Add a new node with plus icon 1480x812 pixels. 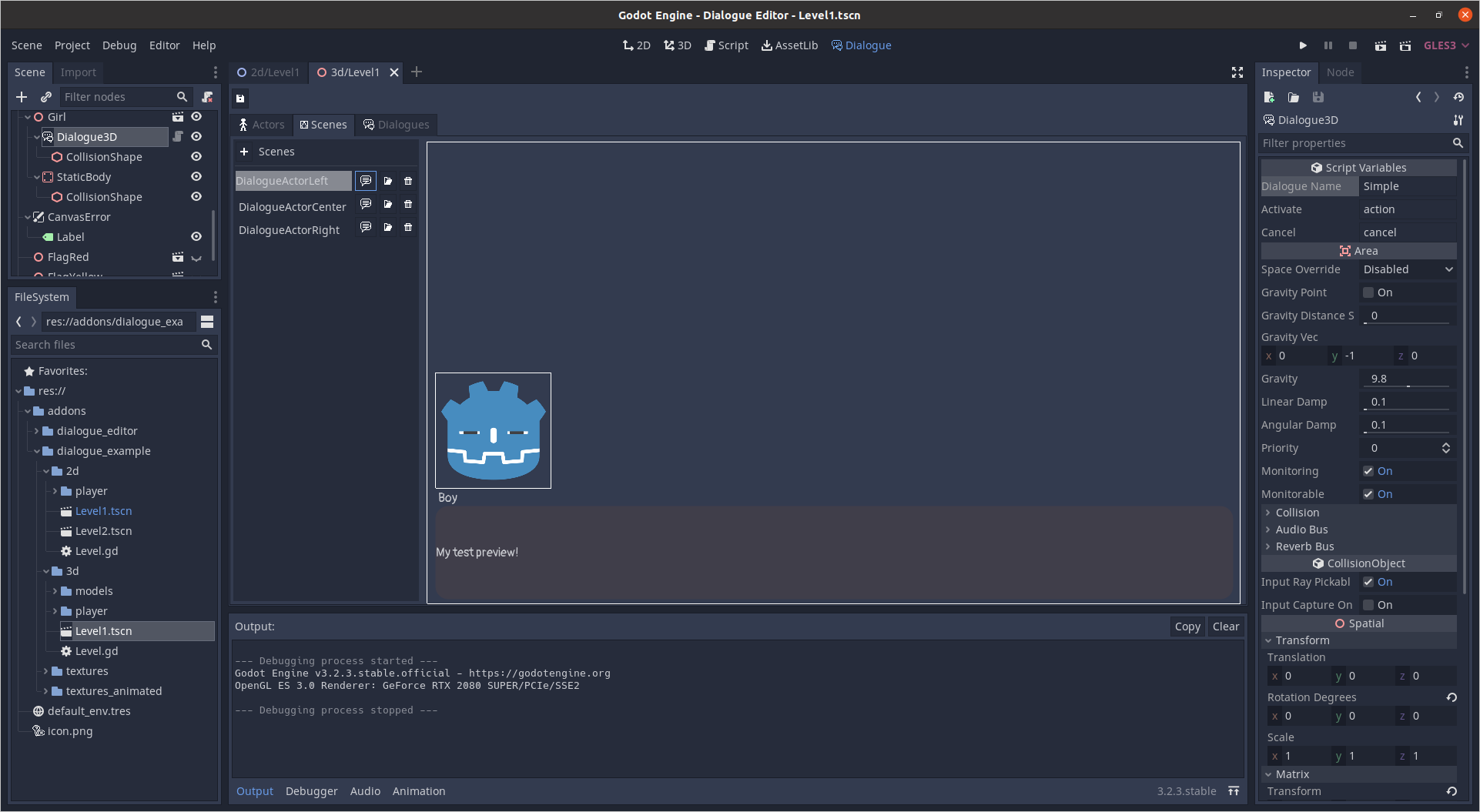(x=22, y=97)
